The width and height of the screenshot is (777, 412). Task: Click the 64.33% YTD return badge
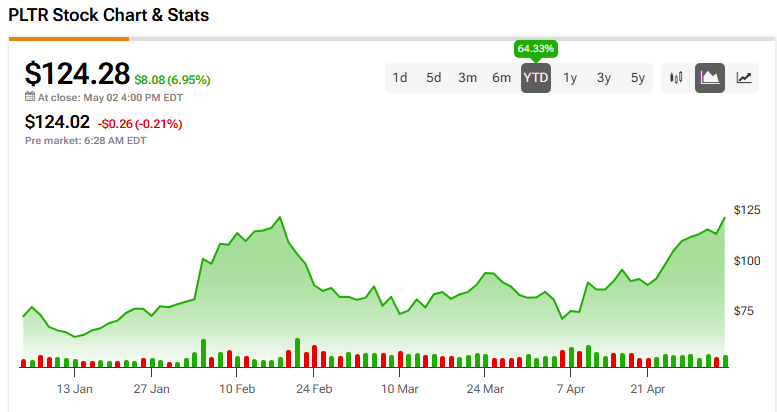tap(536, 49)
